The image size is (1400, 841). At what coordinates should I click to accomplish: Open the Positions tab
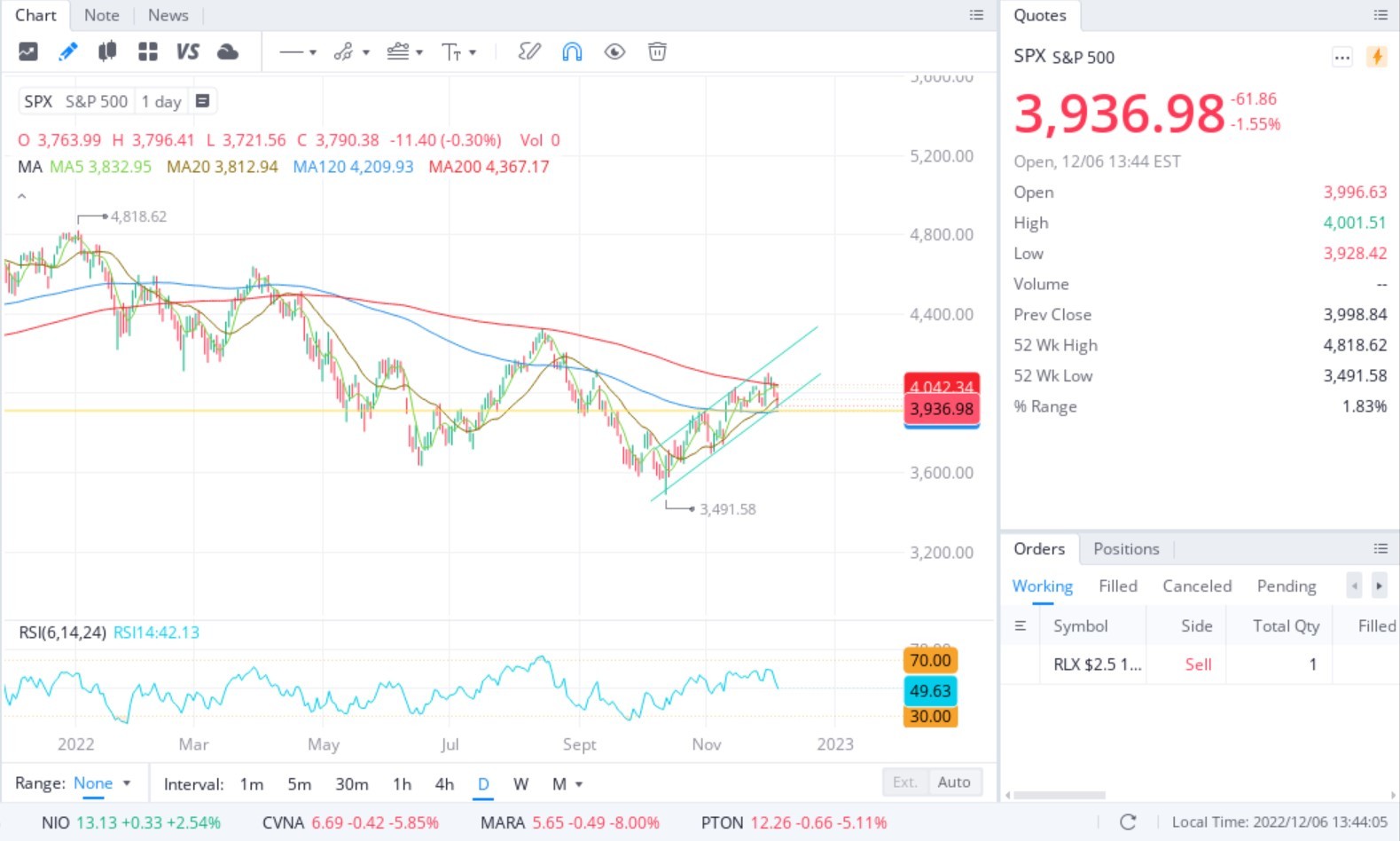tap(1126, 548)
